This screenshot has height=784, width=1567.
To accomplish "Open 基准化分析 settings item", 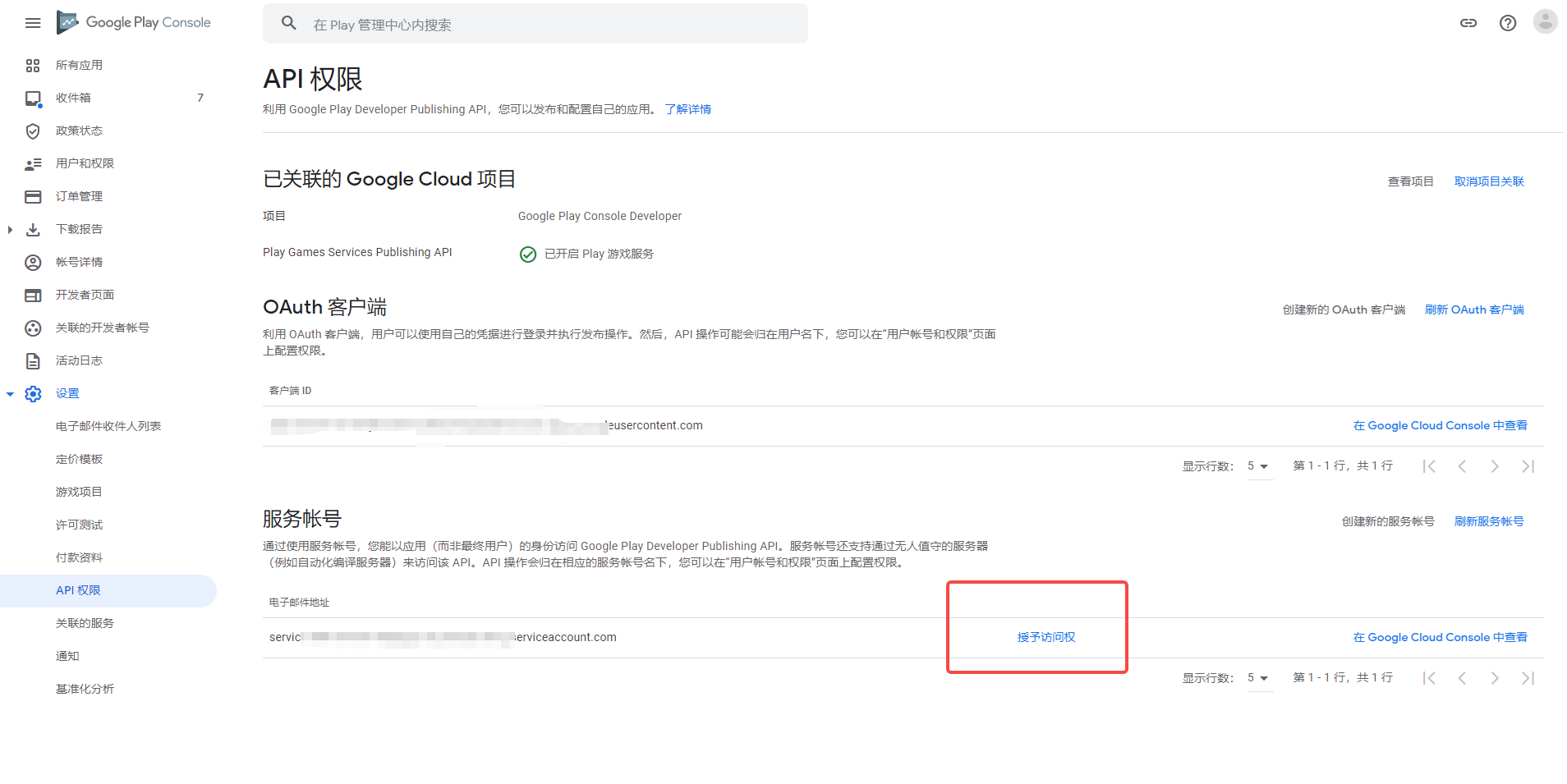I will click(85, 690).
